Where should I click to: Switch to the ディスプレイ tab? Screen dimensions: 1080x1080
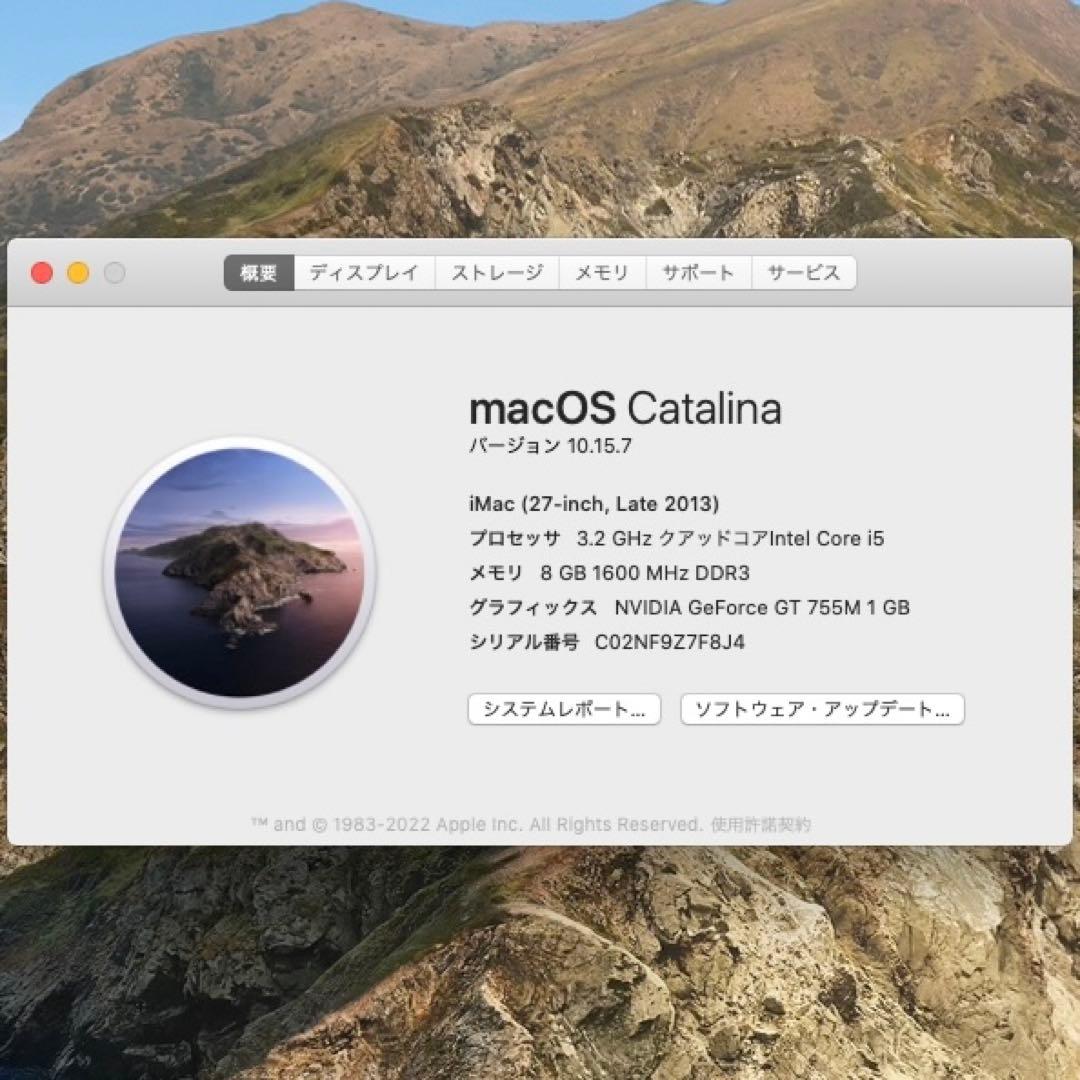364,272
